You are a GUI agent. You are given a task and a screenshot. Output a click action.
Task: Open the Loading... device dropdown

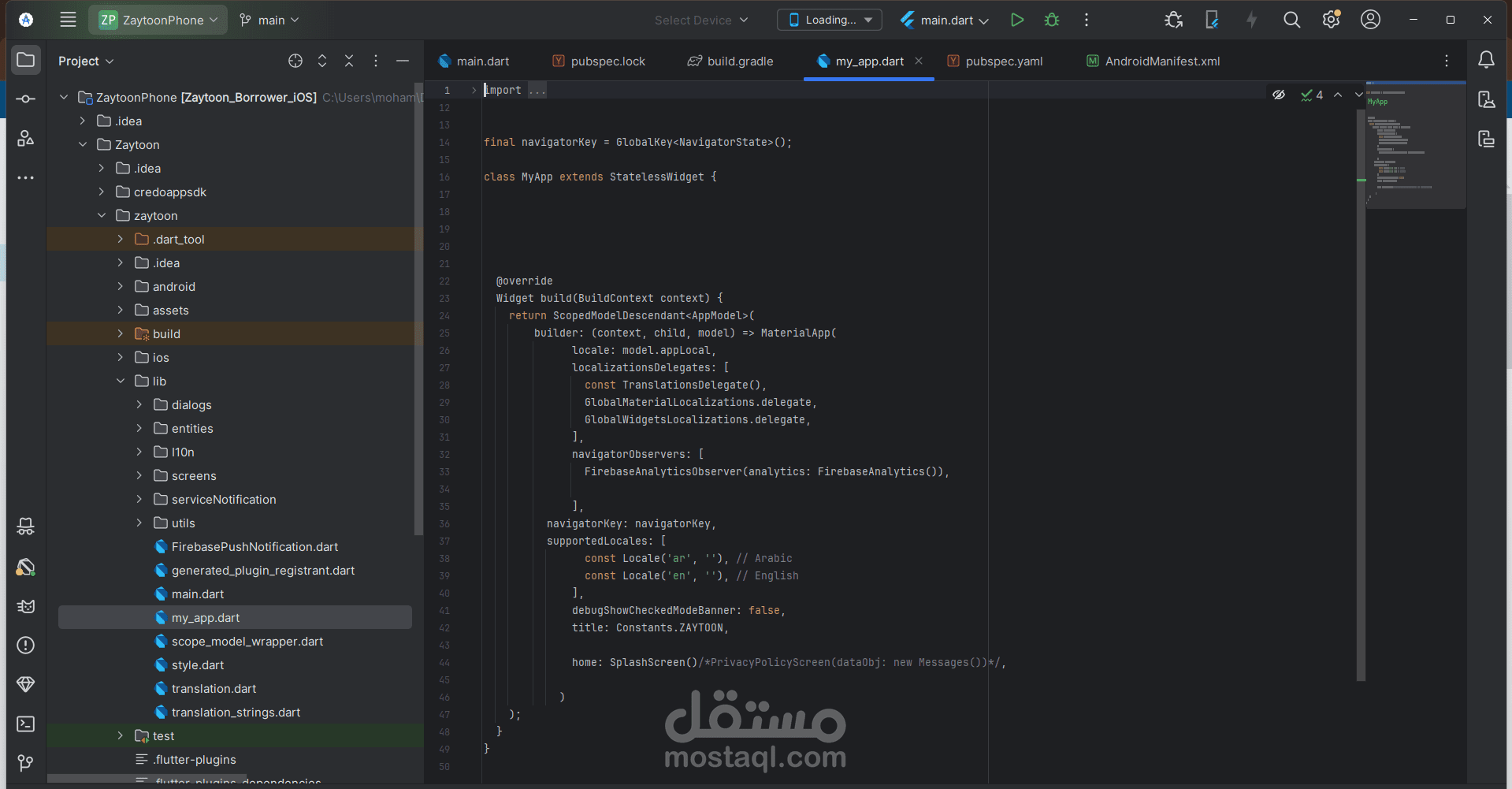(830, 20)
